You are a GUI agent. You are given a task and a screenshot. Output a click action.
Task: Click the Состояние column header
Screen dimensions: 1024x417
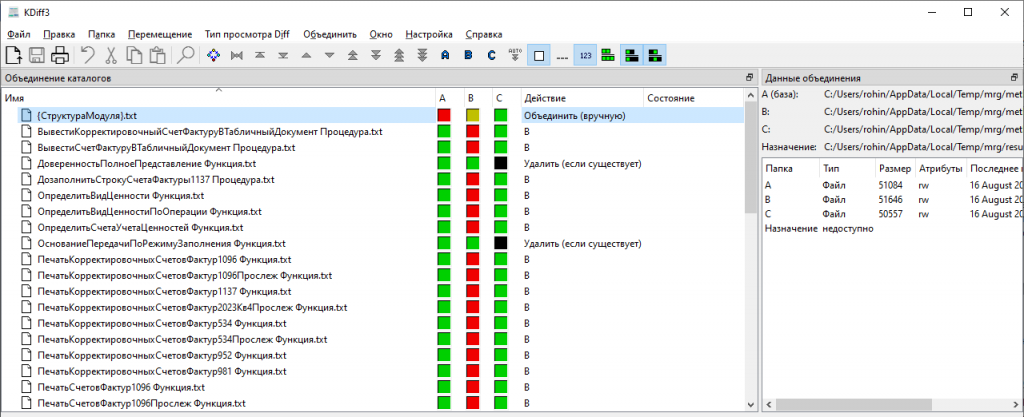(694, 98)
